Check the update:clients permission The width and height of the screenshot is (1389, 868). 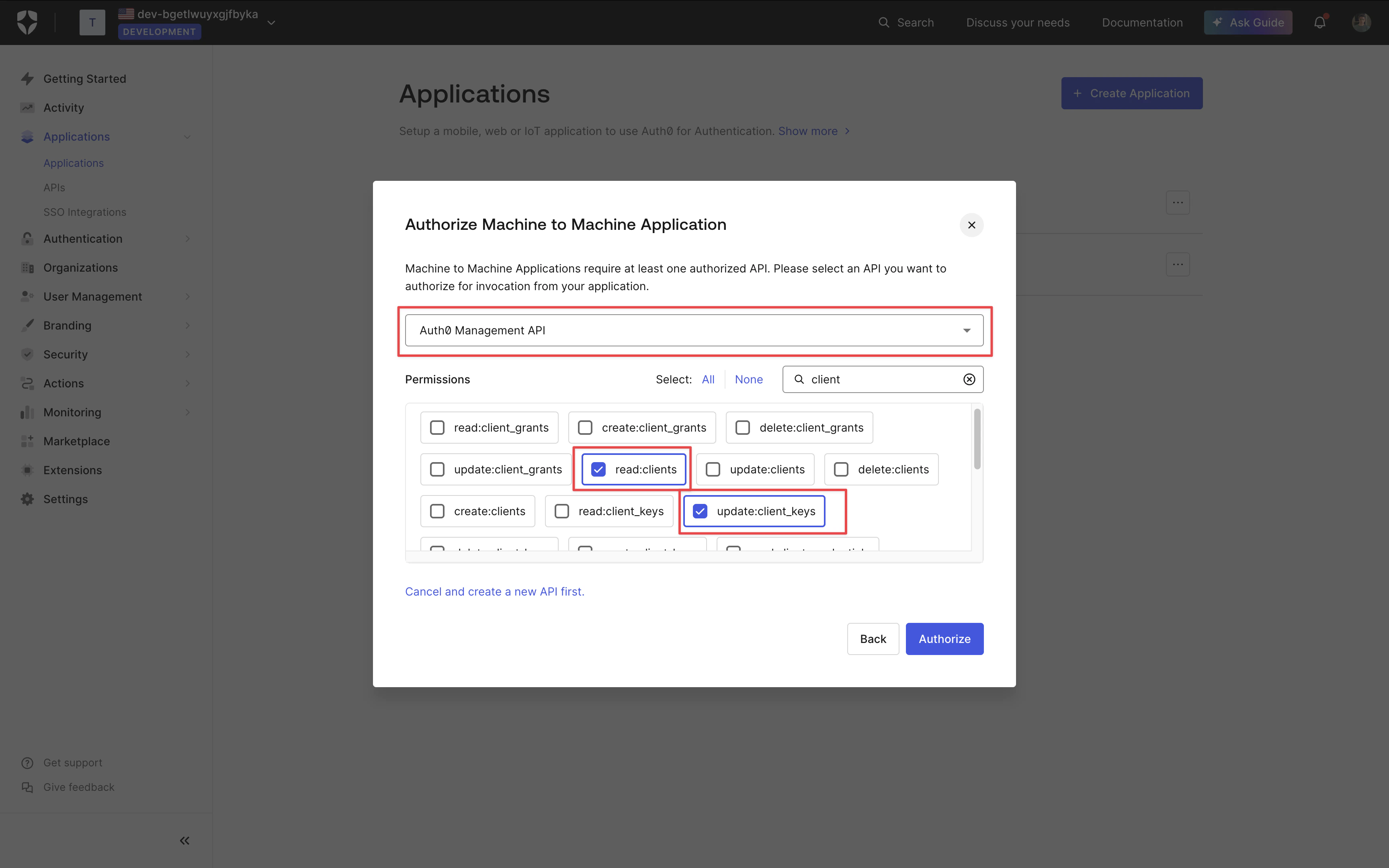713,470
